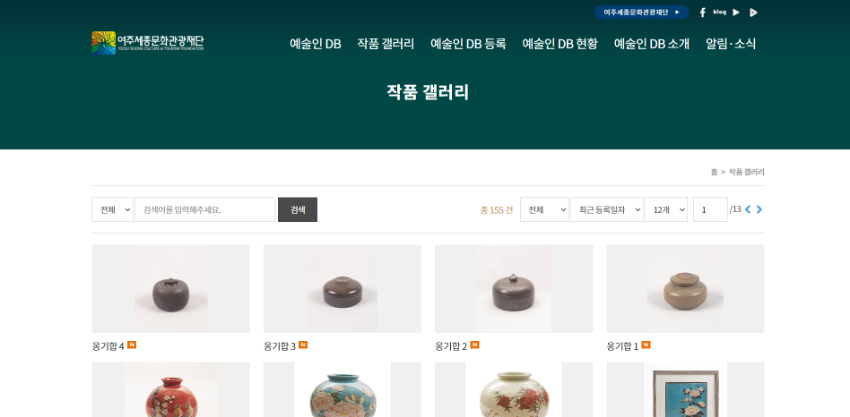Open the 옹기함 1 thumbnail

click(685, 288)
